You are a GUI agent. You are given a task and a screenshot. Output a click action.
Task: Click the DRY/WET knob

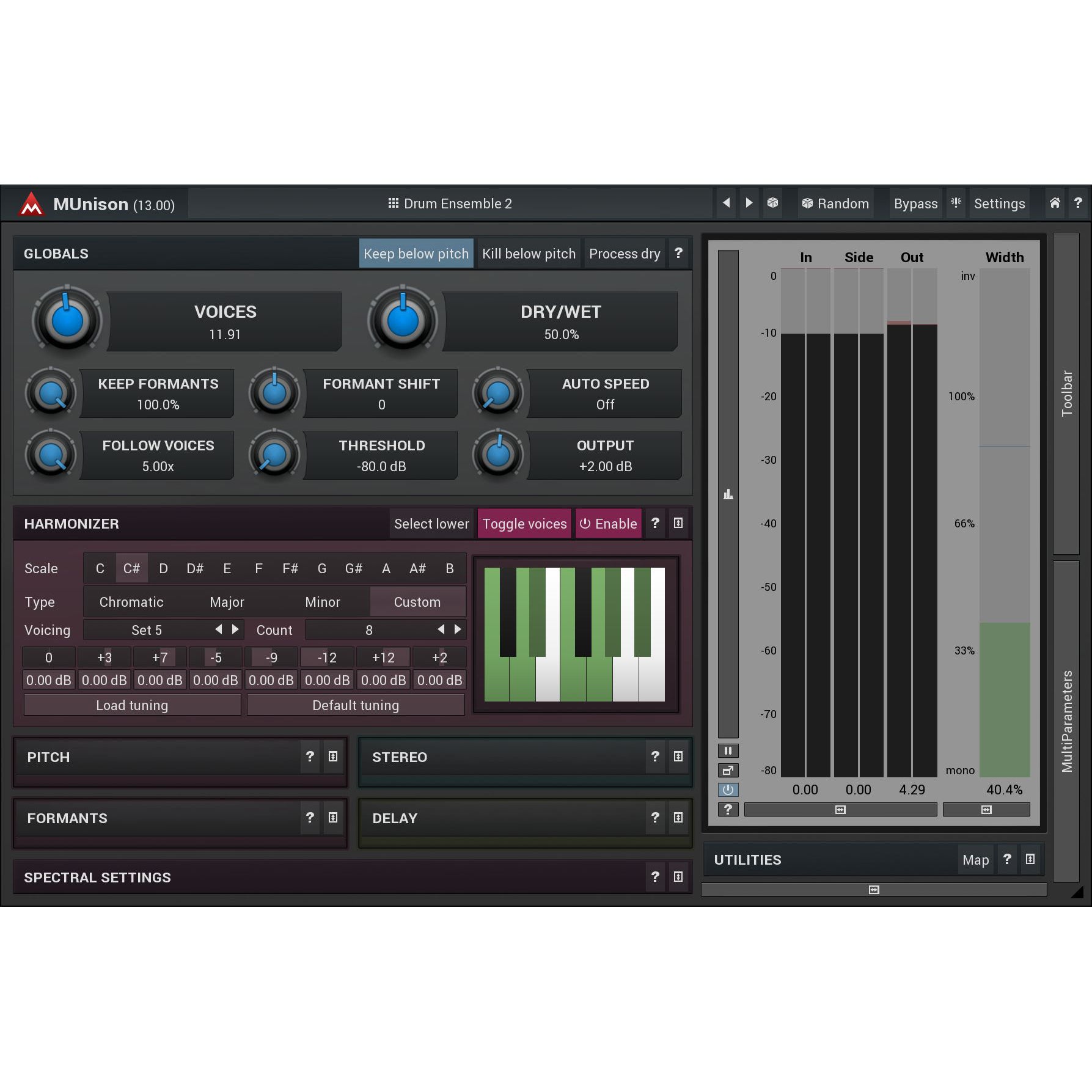[403, 320]
